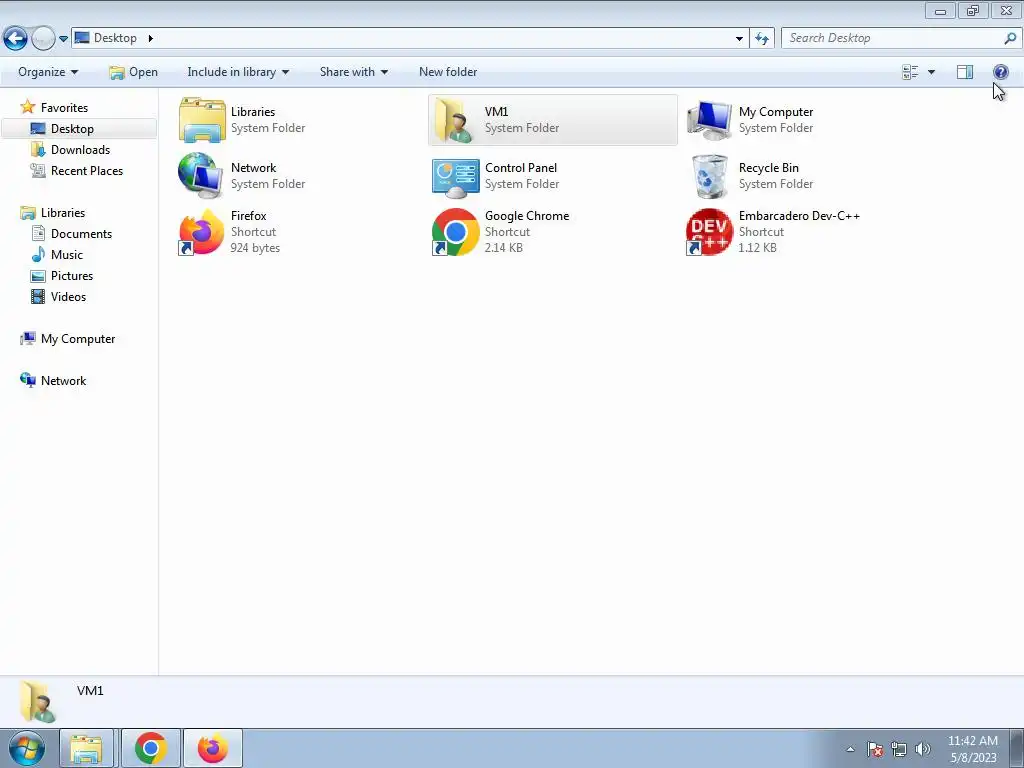The width and height of the screenshot is (1024, 768).
Task: Expand the address bar history dropdown
Action: pyautogui.click(x=739, y=39)
